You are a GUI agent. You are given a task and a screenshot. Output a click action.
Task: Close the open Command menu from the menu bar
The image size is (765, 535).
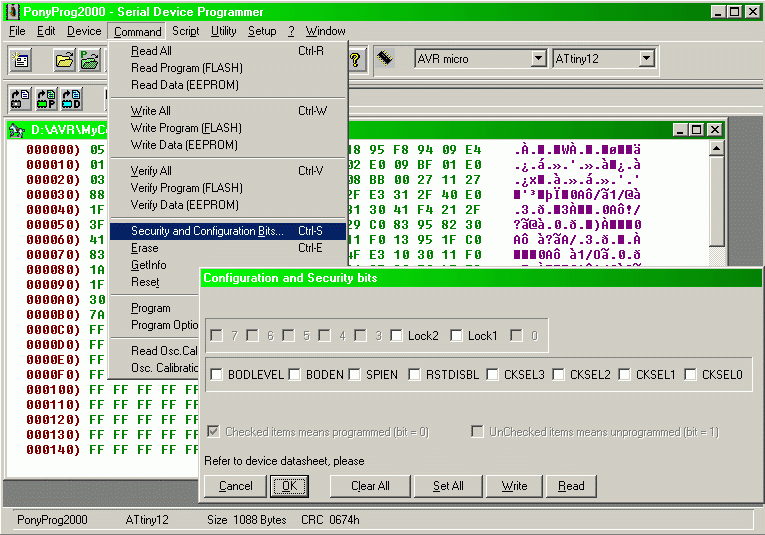coord(138,31)
